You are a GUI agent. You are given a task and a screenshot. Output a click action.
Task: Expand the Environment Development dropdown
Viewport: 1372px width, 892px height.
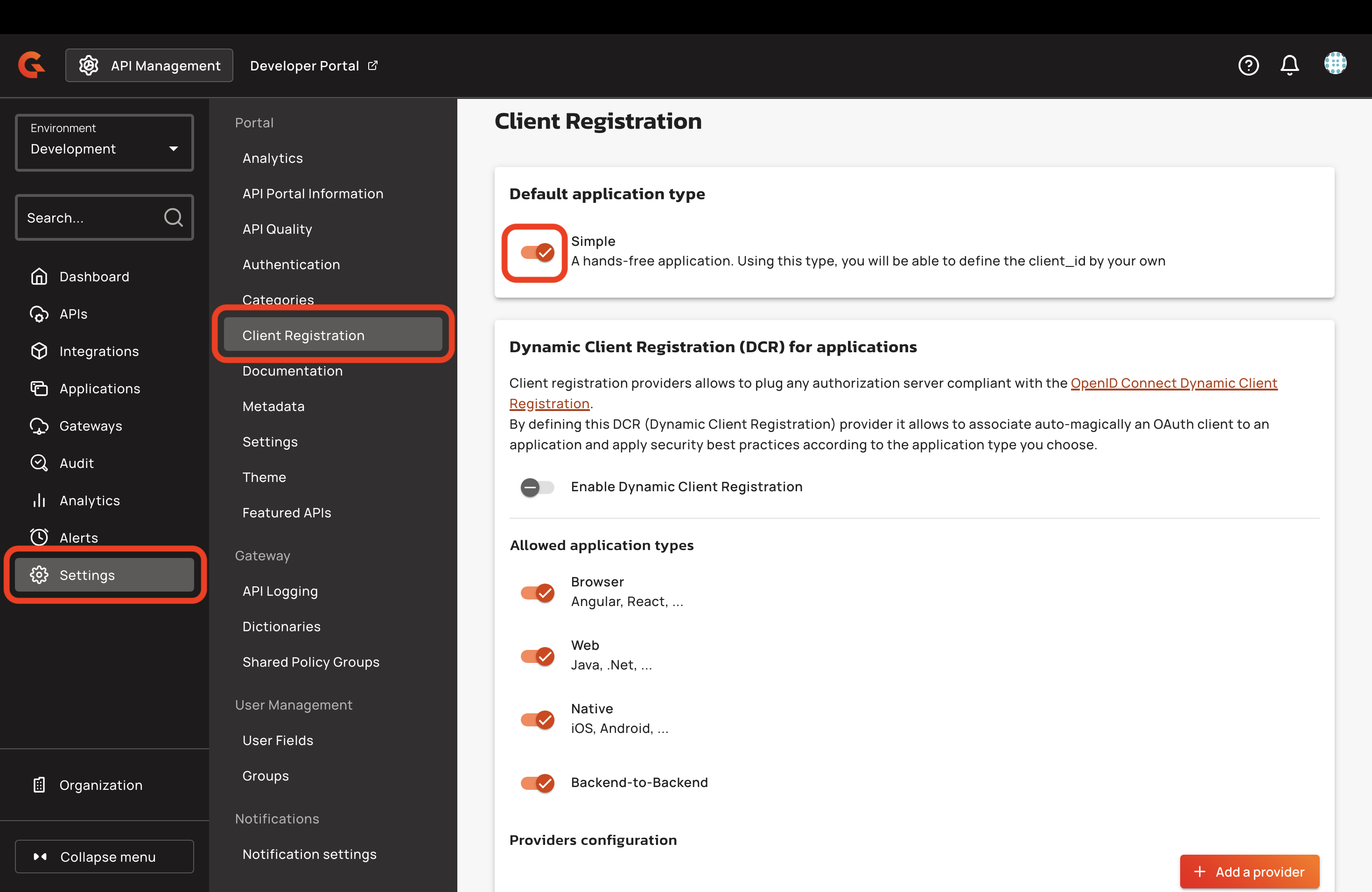pos(105,142)
